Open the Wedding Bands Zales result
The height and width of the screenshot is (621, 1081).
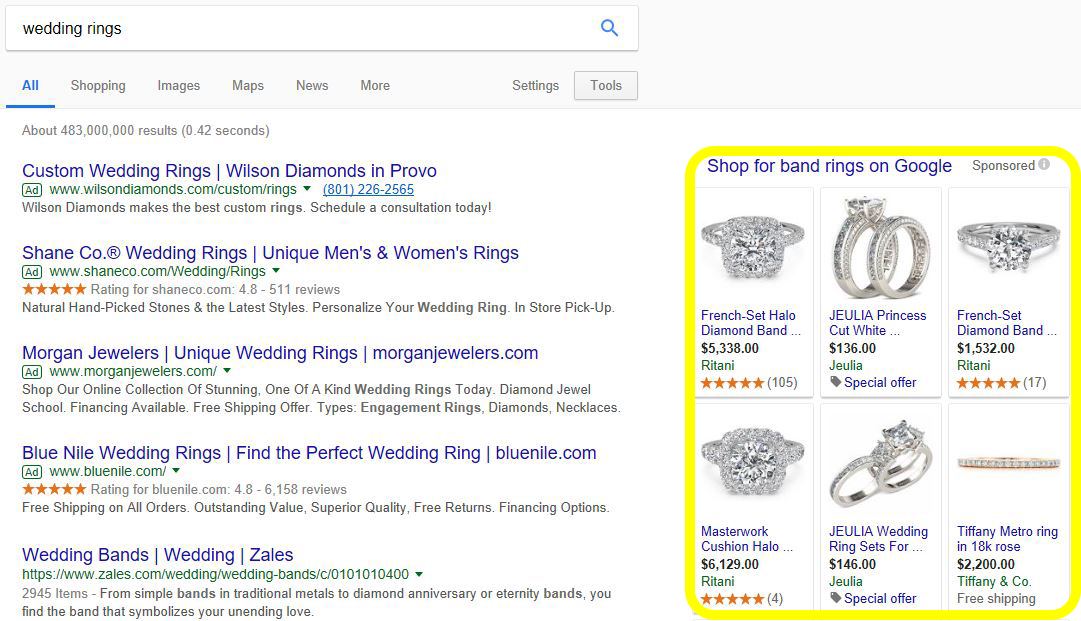[x=157, y=555]
